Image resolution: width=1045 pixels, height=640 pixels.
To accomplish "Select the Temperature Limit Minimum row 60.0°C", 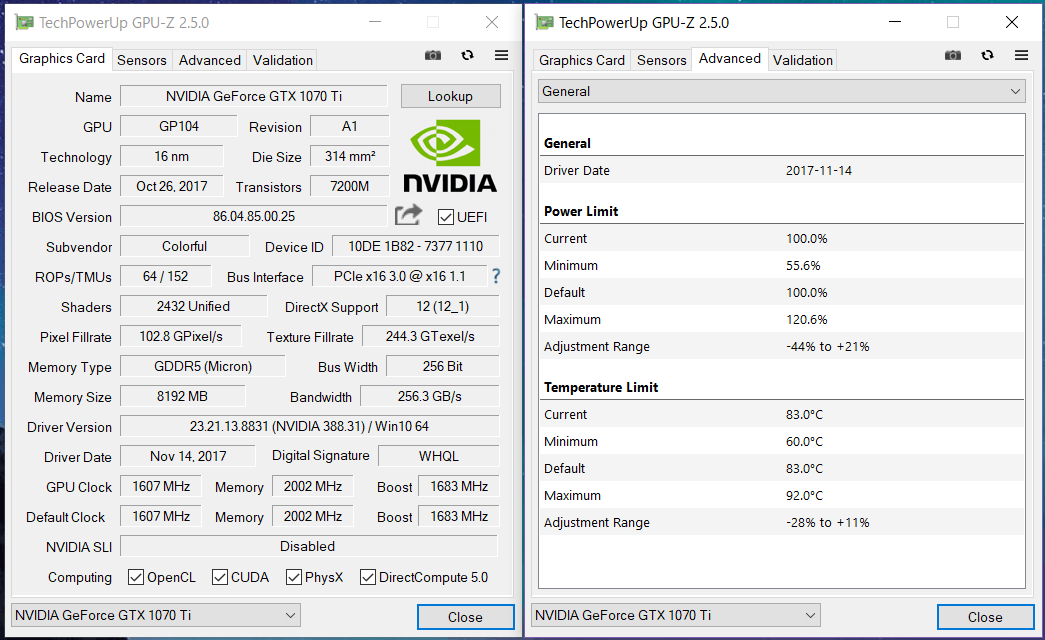I will coord(782,441).
